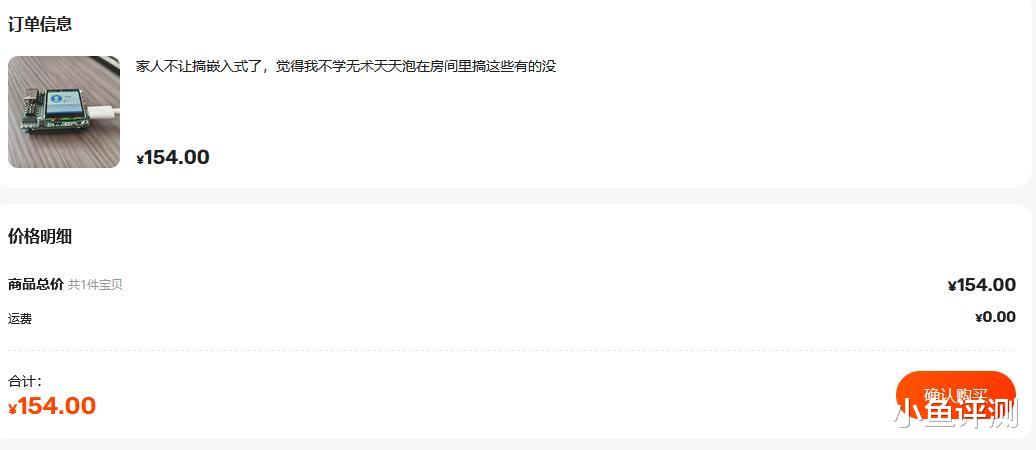The height and width of the screenshot is (450, 1036).
Task: Click the 运费 shipping label
Action: pos(20,319)
